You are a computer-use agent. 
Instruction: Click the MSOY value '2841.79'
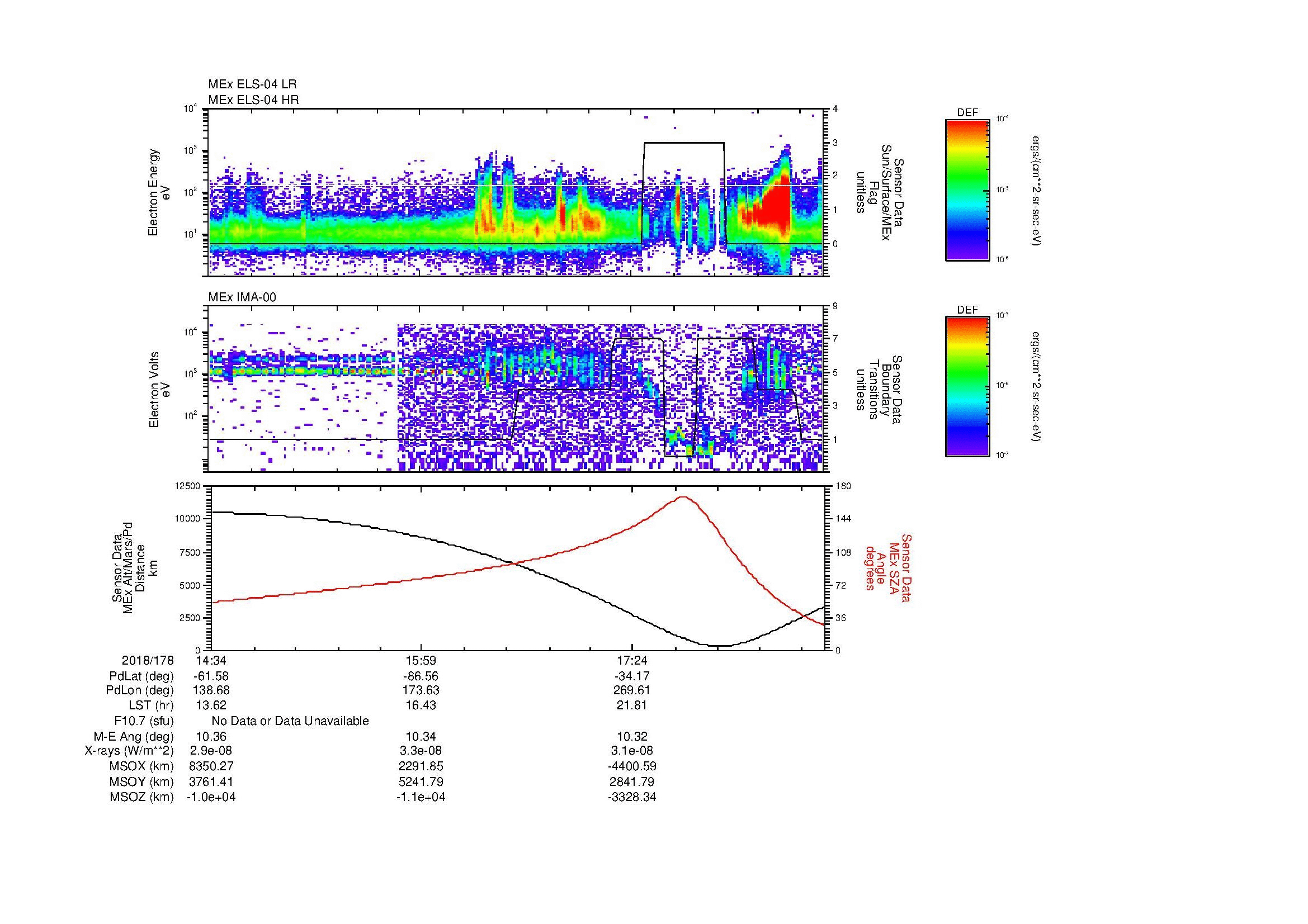click(x=632, y=782)
